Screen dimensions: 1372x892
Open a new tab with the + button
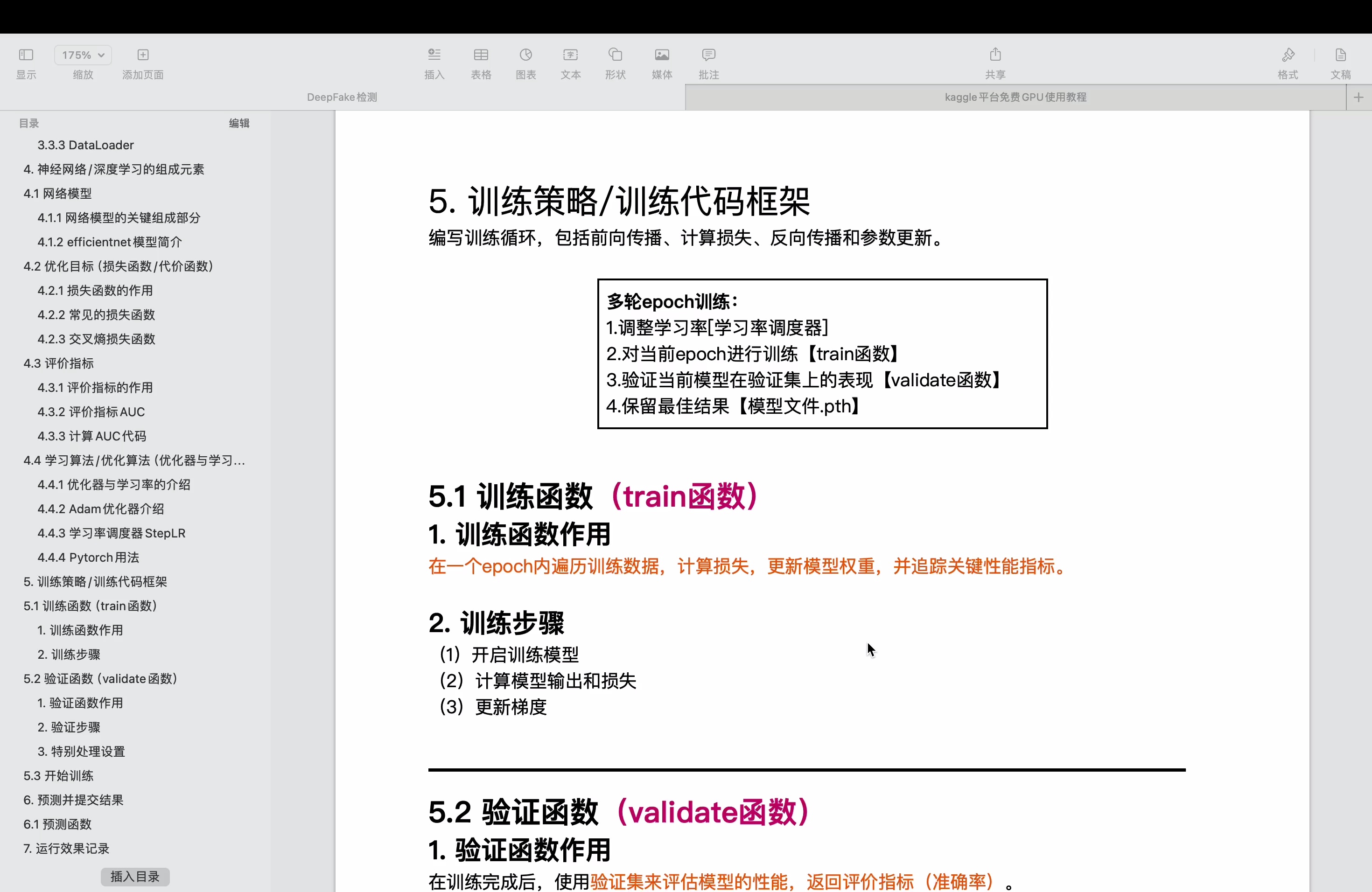point(1359,97)
